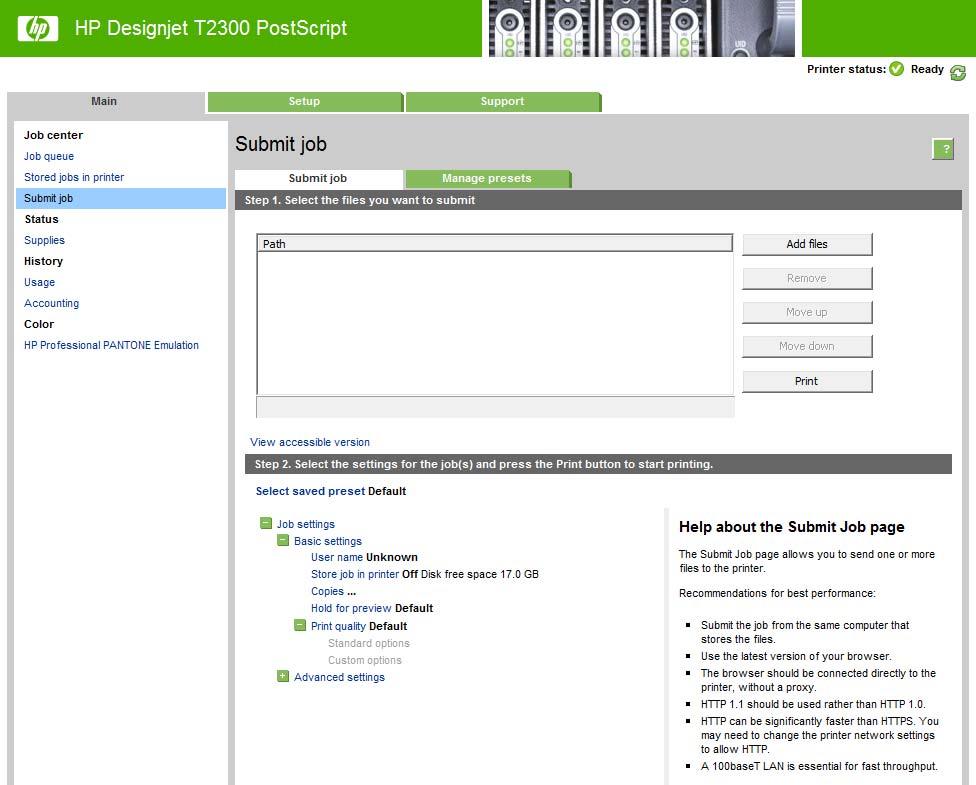The height and width of the screenshot is (785, 976).
Task: Click the green Ready checkmark status icon
Action: tap(896, 69)
